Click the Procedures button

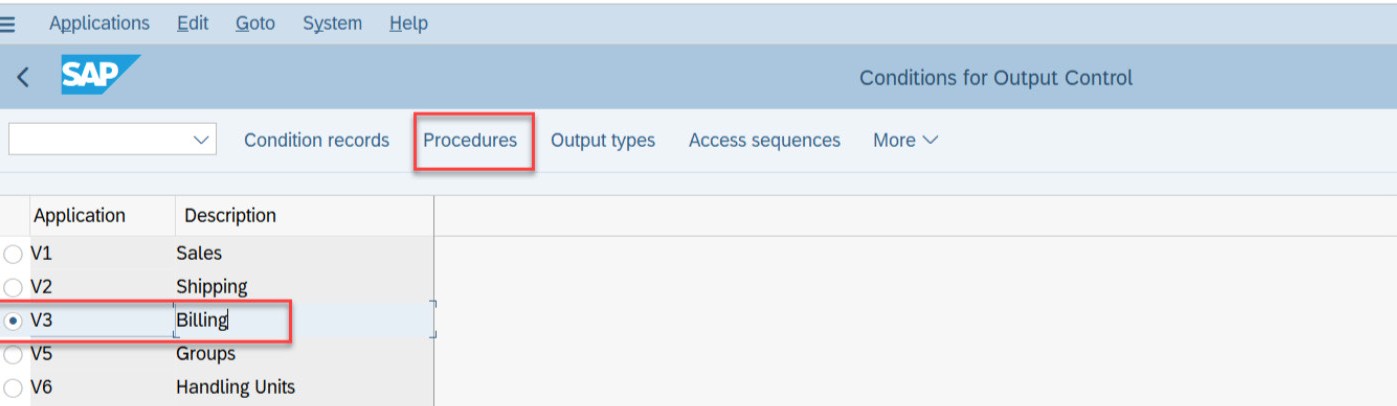[x=470, y=141]
